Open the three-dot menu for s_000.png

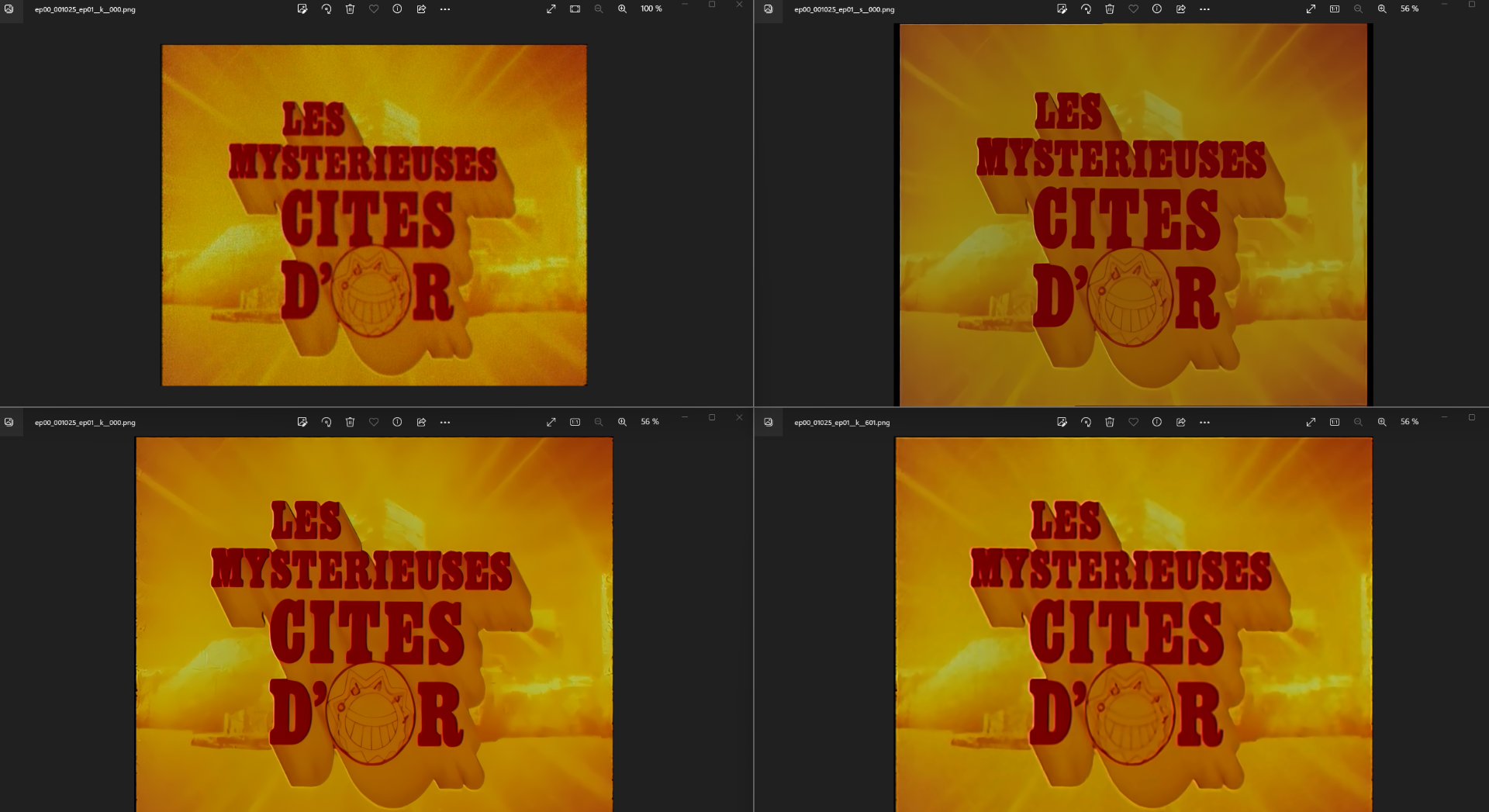tap(1204, 9)
